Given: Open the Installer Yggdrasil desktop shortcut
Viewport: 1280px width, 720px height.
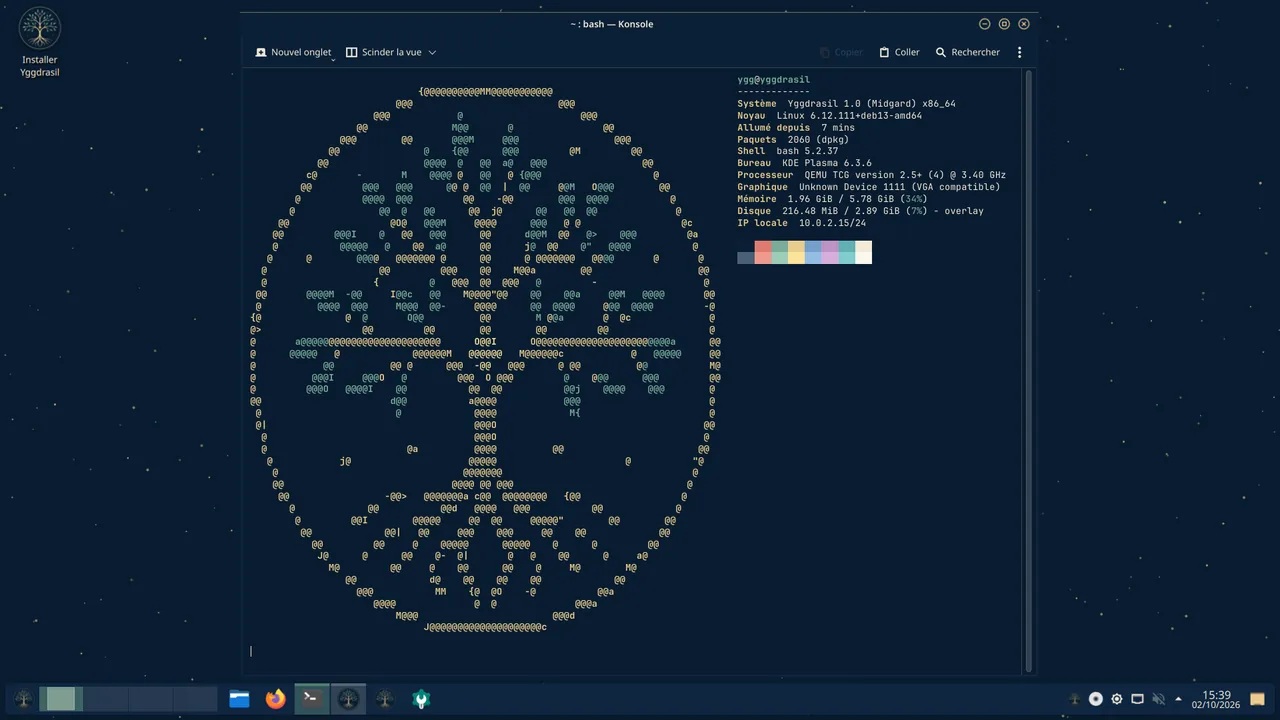Looking at the screenshot, I should [40, 43].
